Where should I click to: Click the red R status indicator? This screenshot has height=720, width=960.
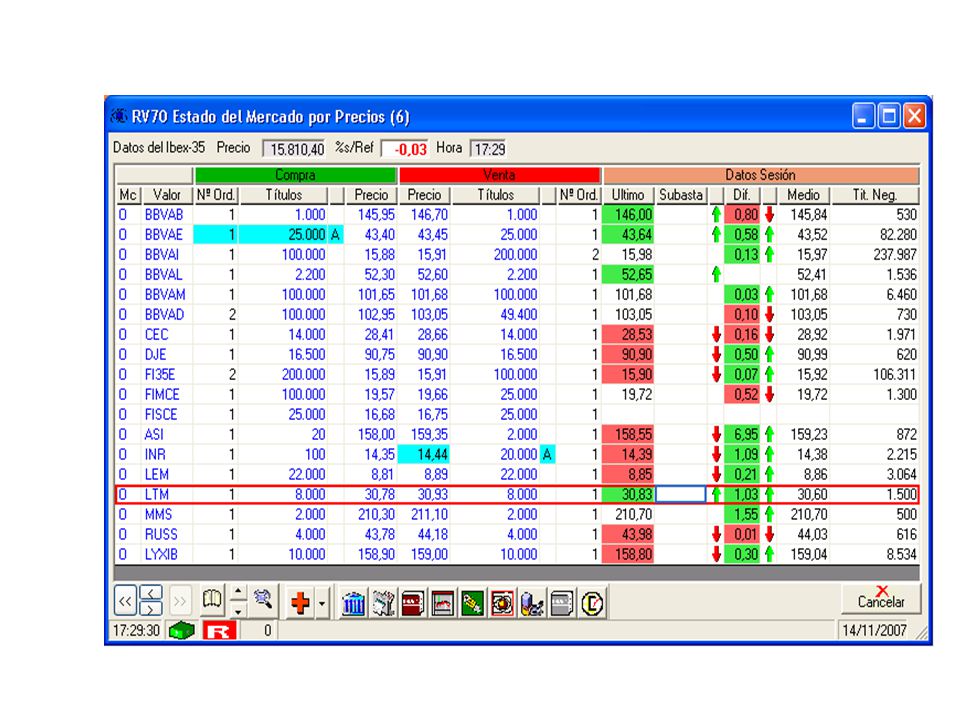(x=219, y=630)
